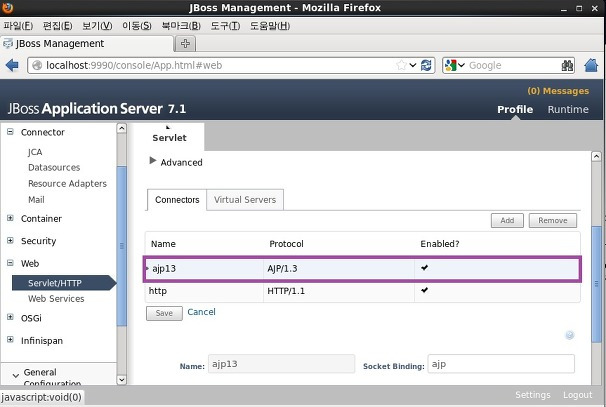Click the sidebar scrollbar up arrow

tap(121, 128)
